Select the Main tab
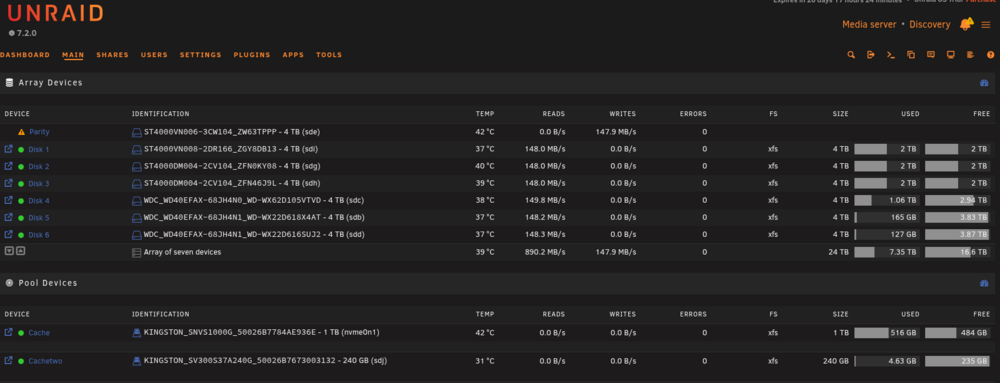The image size is (1000, 383). tap(73, 55)
